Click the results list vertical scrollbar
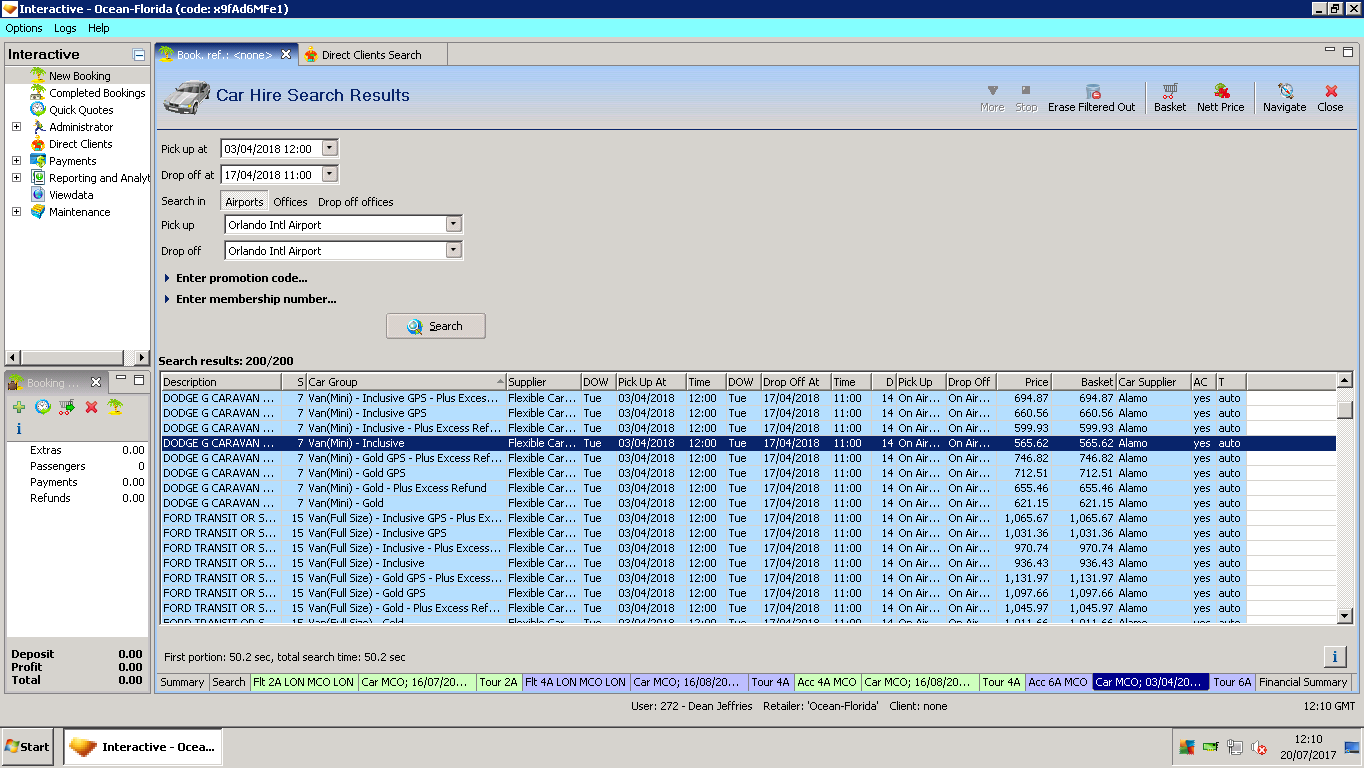This screenshot has height=768, width=1364. tap(1345, 500)
